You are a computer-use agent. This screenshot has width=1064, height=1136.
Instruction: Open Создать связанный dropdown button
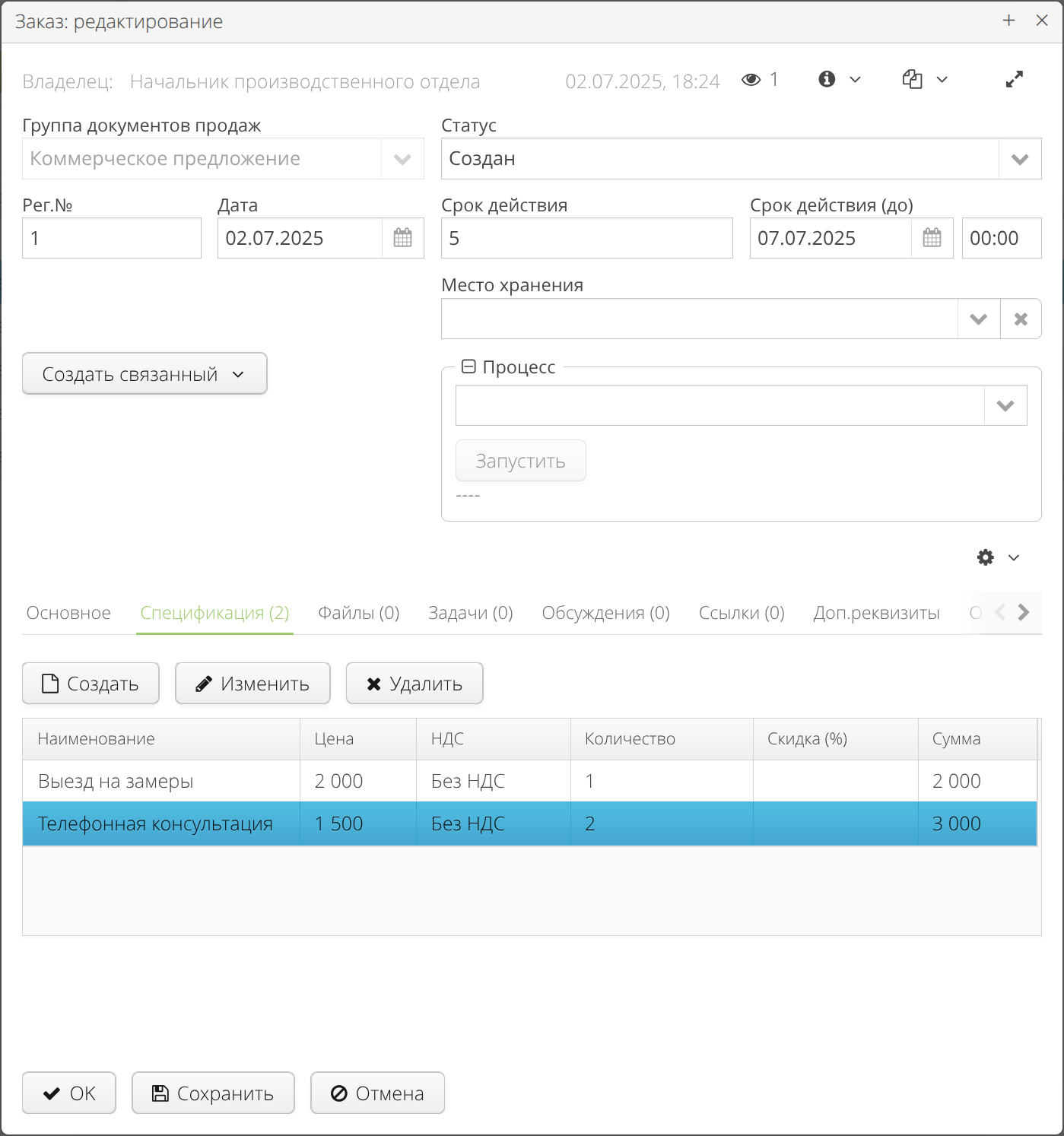[x=145, y=374]
